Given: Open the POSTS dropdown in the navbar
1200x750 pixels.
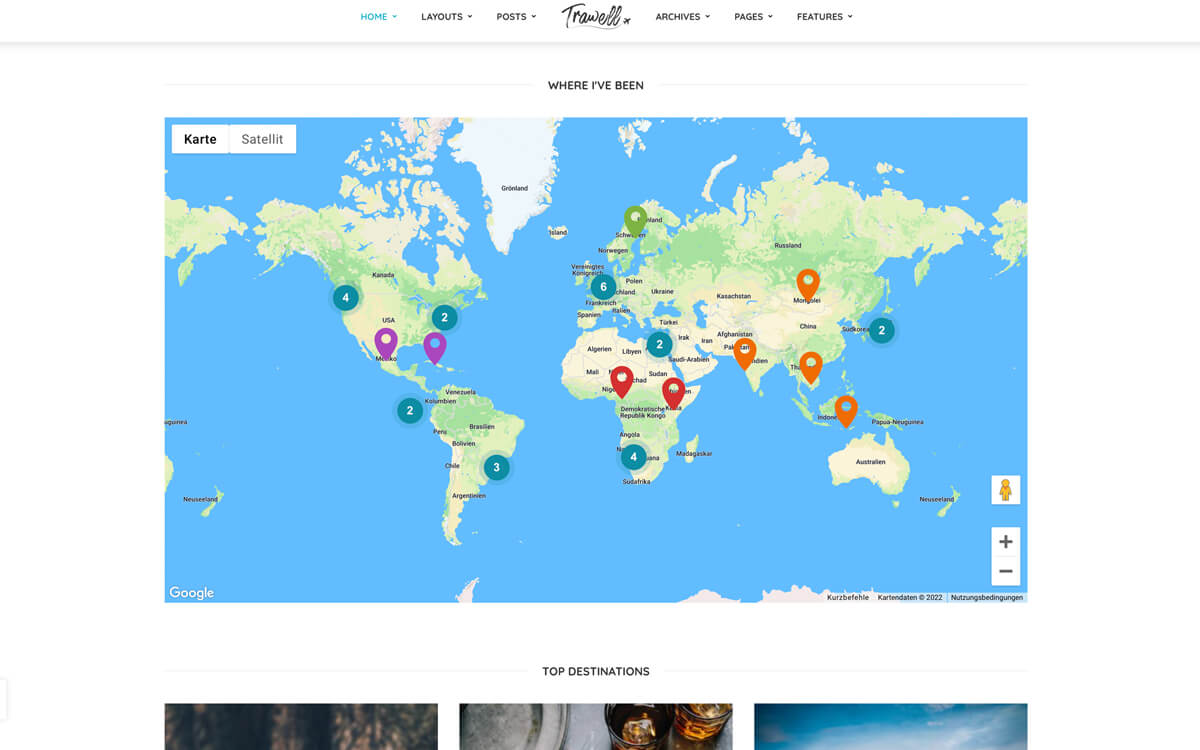Looking at the screenshot, I should 516,17.
